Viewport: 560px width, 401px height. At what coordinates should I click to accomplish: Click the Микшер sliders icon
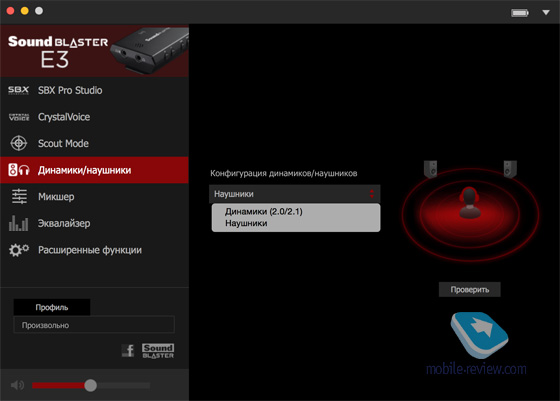(x=19, y=196)
